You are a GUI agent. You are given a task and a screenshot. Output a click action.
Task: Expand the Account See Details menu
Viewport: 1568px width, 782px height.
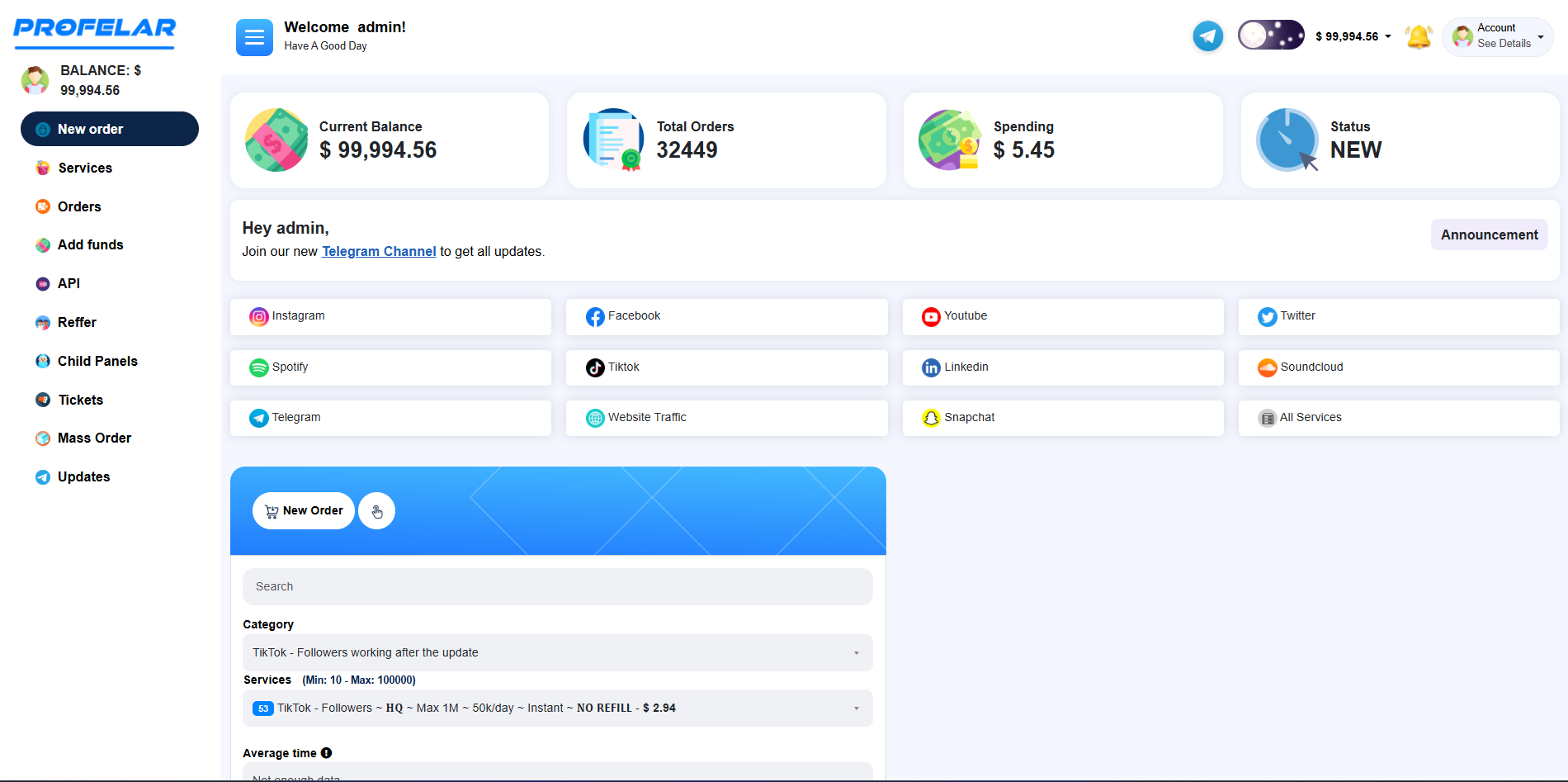tap(1498, 36)
